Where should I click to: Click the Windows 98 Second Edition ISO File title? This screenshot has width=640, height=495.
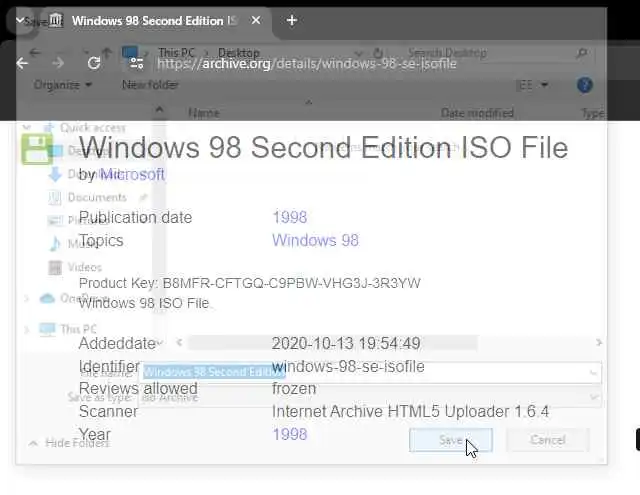[323, 147]
